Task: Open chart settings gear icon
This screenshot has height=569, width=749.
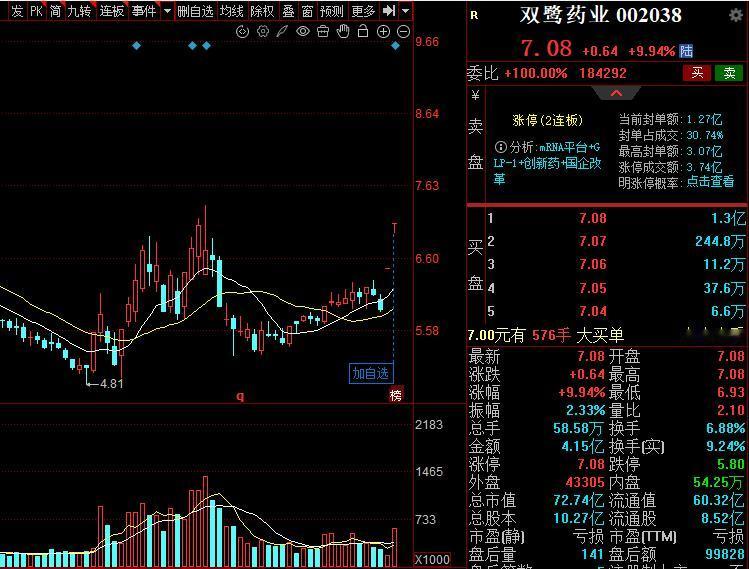Action: 263,32
